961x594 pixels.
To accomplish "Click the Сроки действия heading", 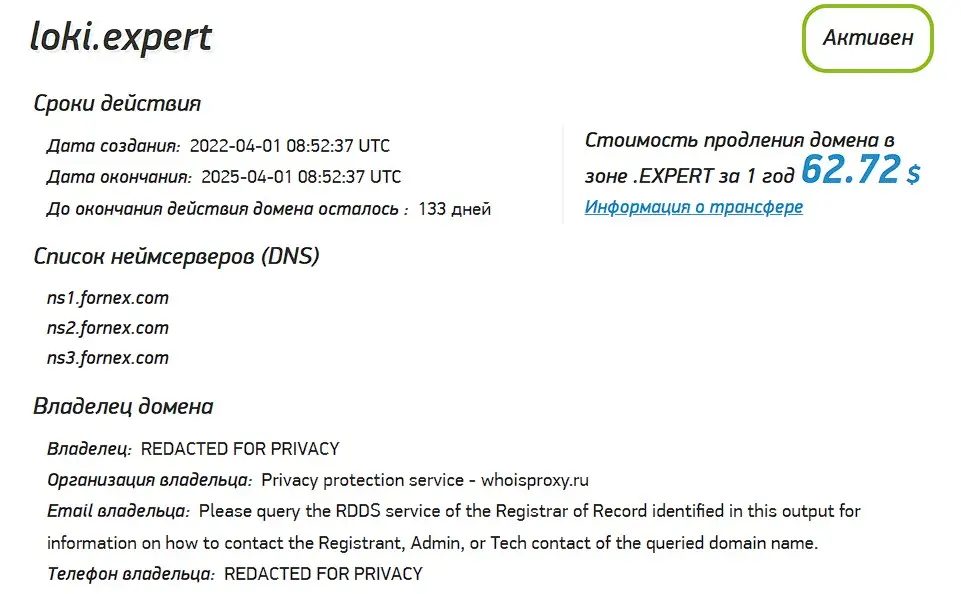I will [x=117, y=104].
